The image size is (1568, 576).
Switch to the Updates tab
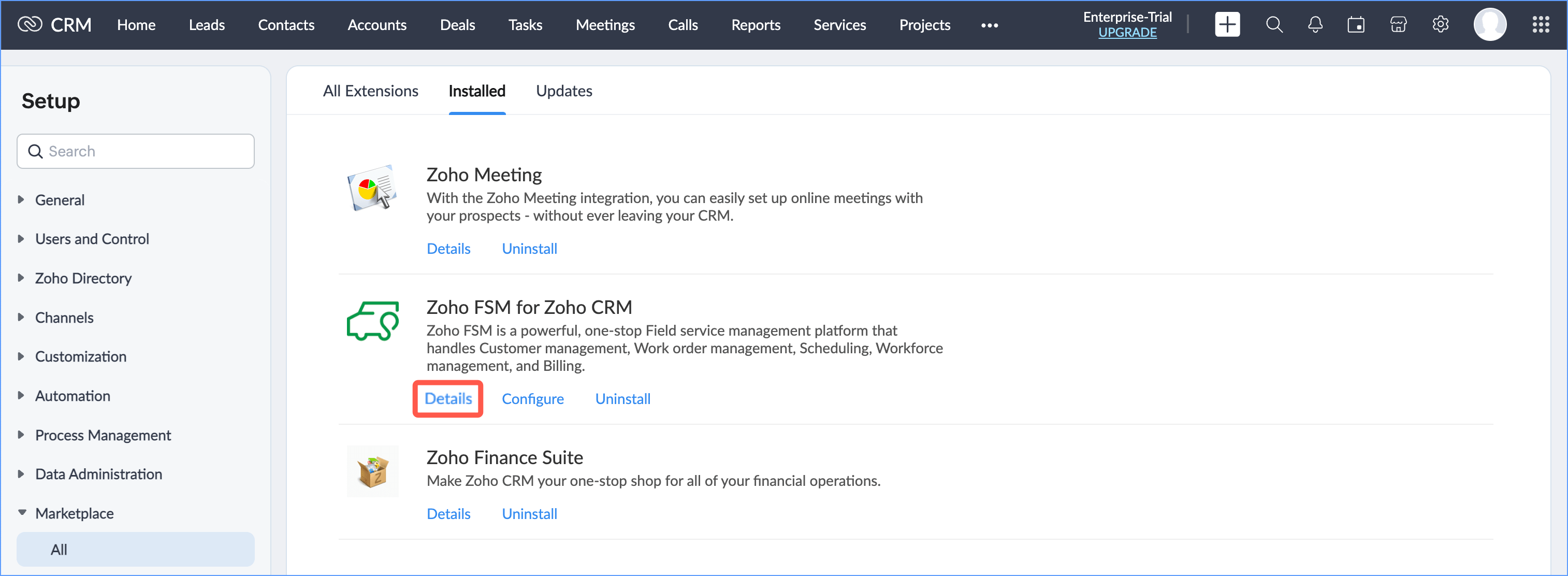click(x=563, y=91)
